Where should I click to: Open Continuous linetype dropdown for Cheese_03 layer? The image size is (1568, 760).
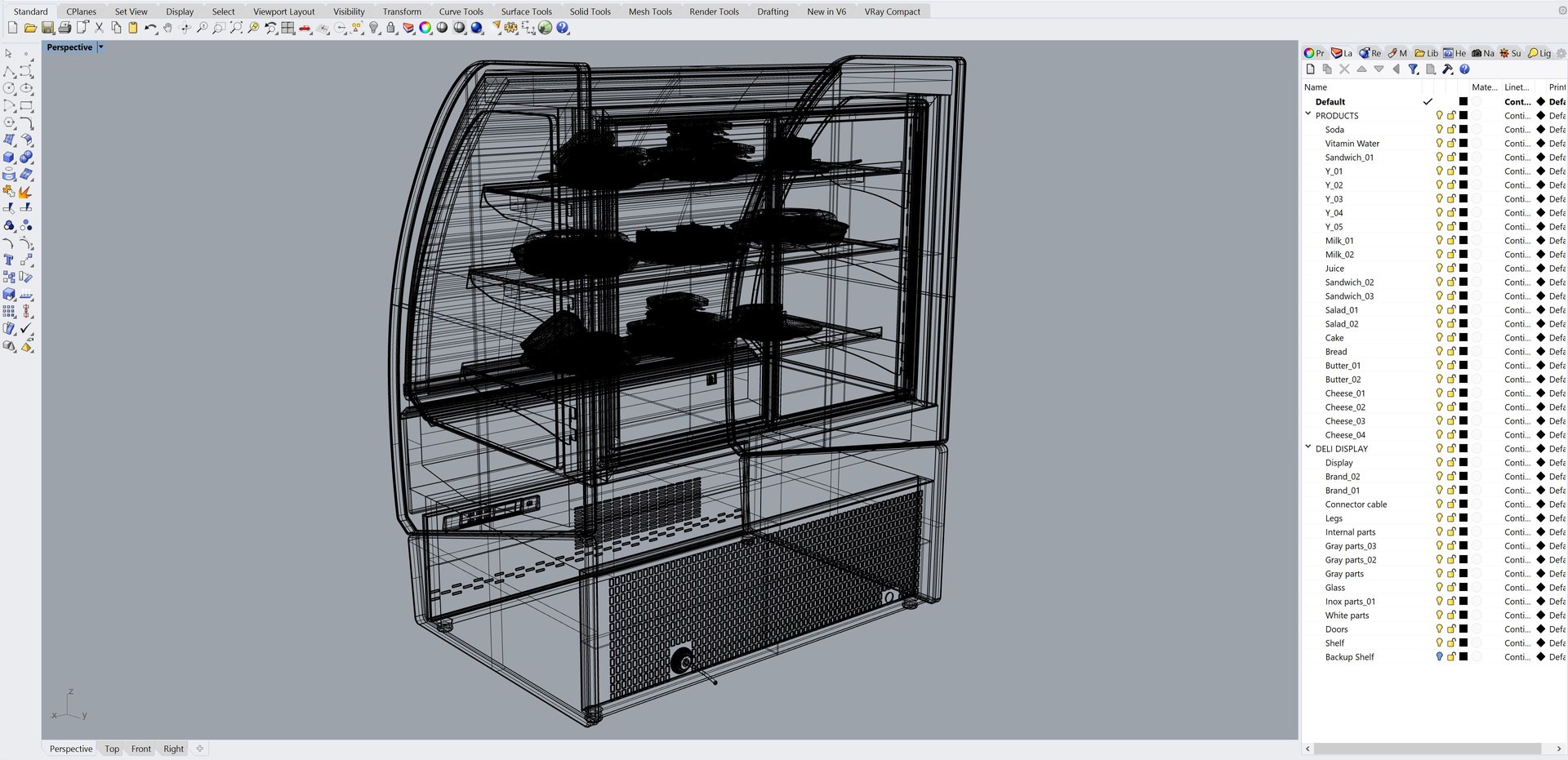tap(1517, 420)
